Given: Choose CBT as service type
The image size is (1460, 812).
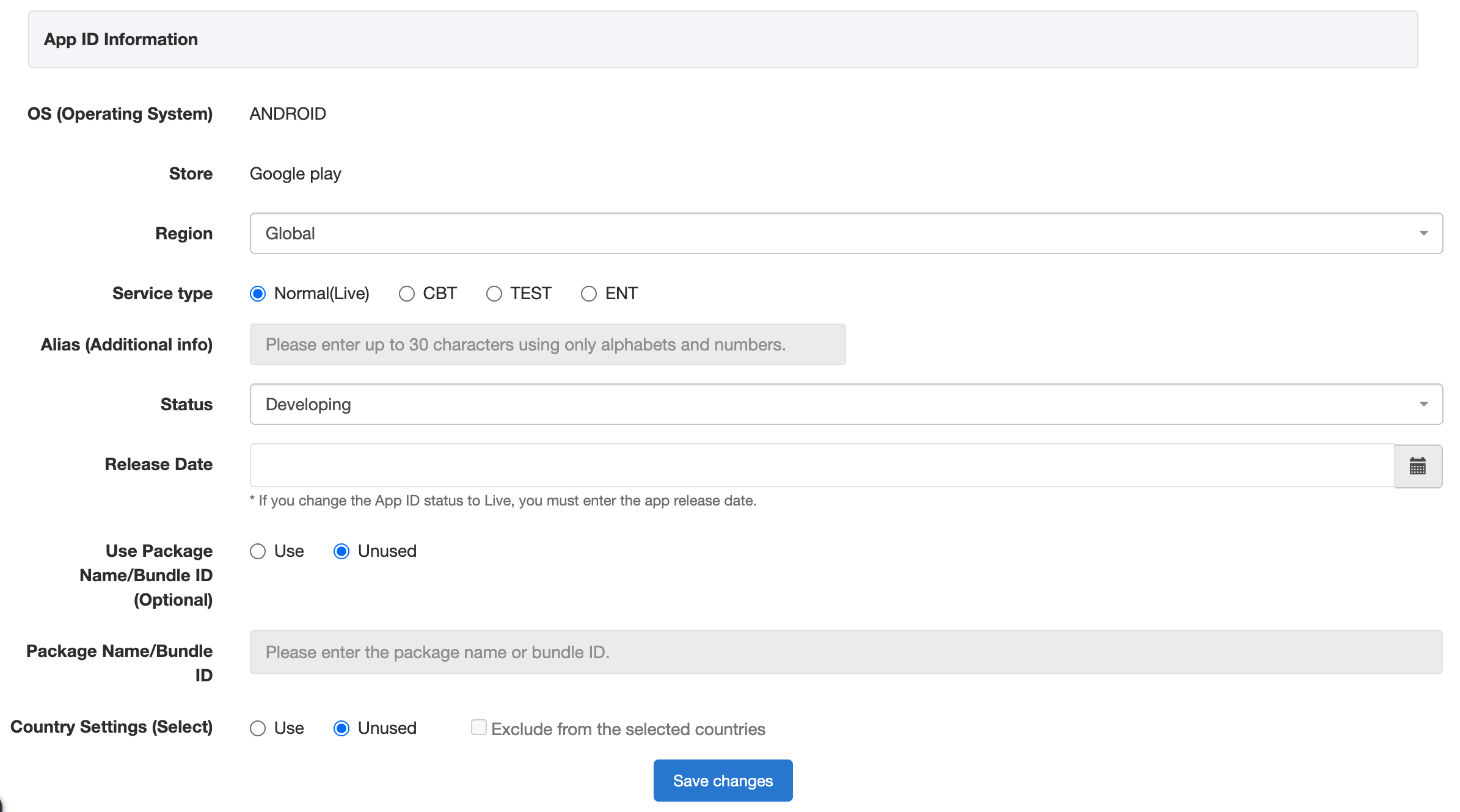Looking at the screenshot, I should (x=407, y=294).
